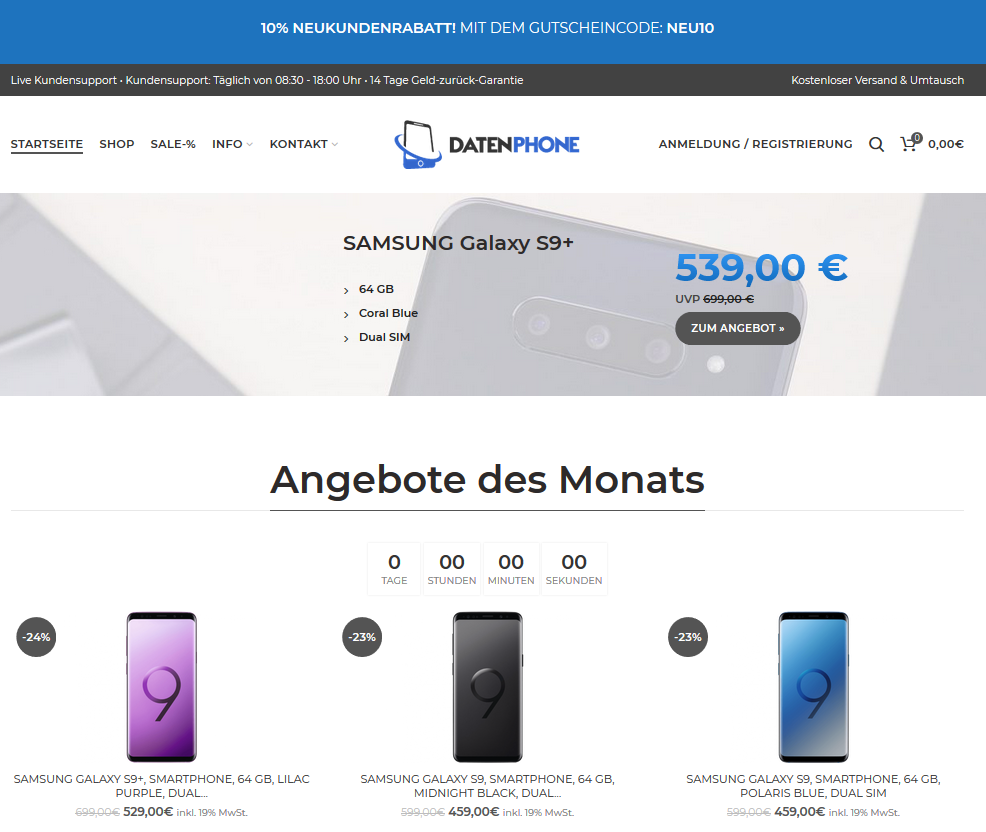Open Samsung Galaxy S9+ Lilac Purple title
This screenshot has width=986, height=832.
click(x=162, y=786)
